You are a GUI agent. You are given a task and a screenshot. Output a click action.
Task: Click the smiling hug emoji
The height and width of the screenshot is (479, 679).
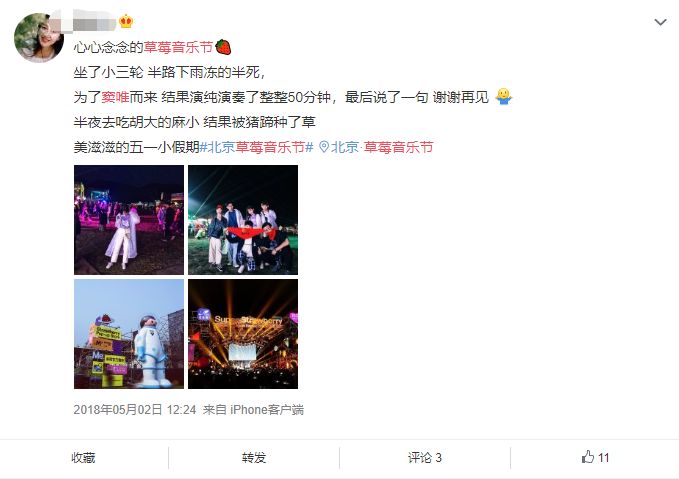pyautogui.click(x=504, y=97)
